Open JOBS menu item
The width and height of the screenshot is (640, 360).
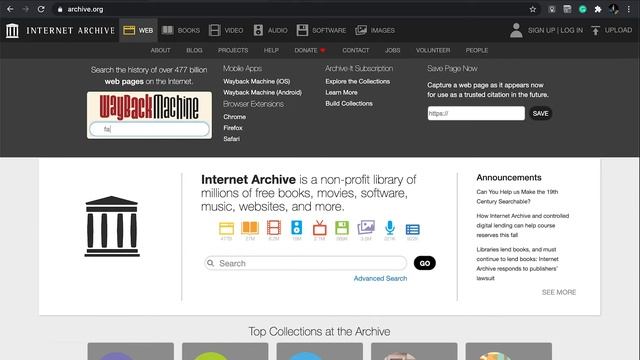(393, 50)
